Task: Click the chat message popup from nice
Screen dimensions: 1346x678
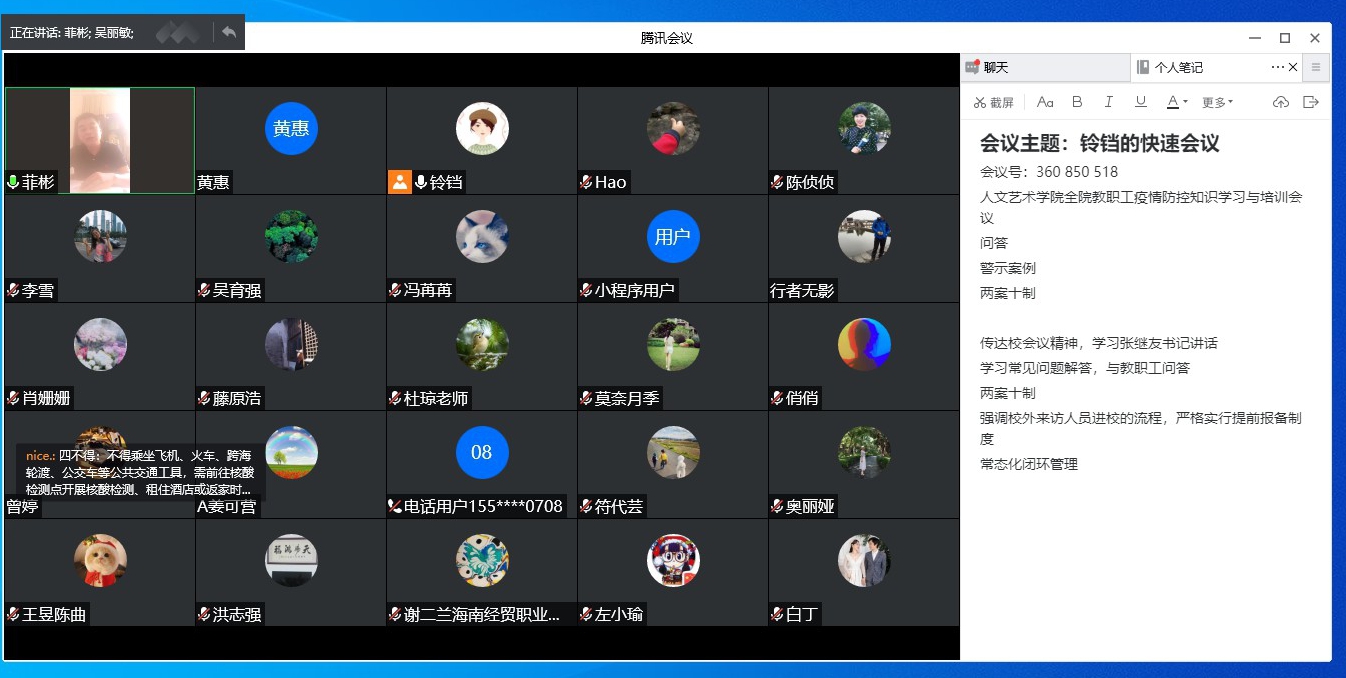Action: 140,472
